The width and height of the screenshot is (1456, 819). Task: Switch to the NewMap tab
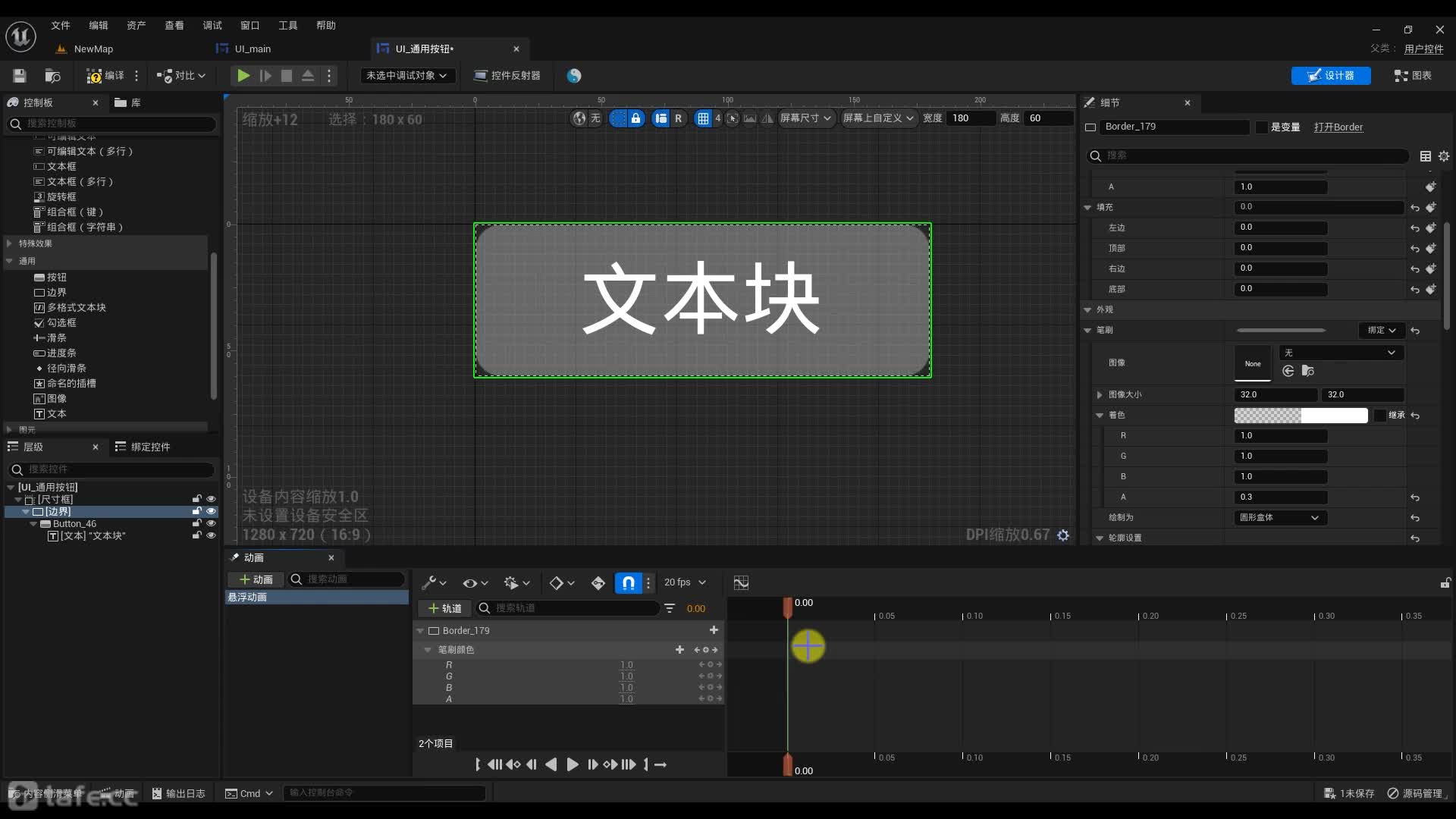tap(93, 49)
